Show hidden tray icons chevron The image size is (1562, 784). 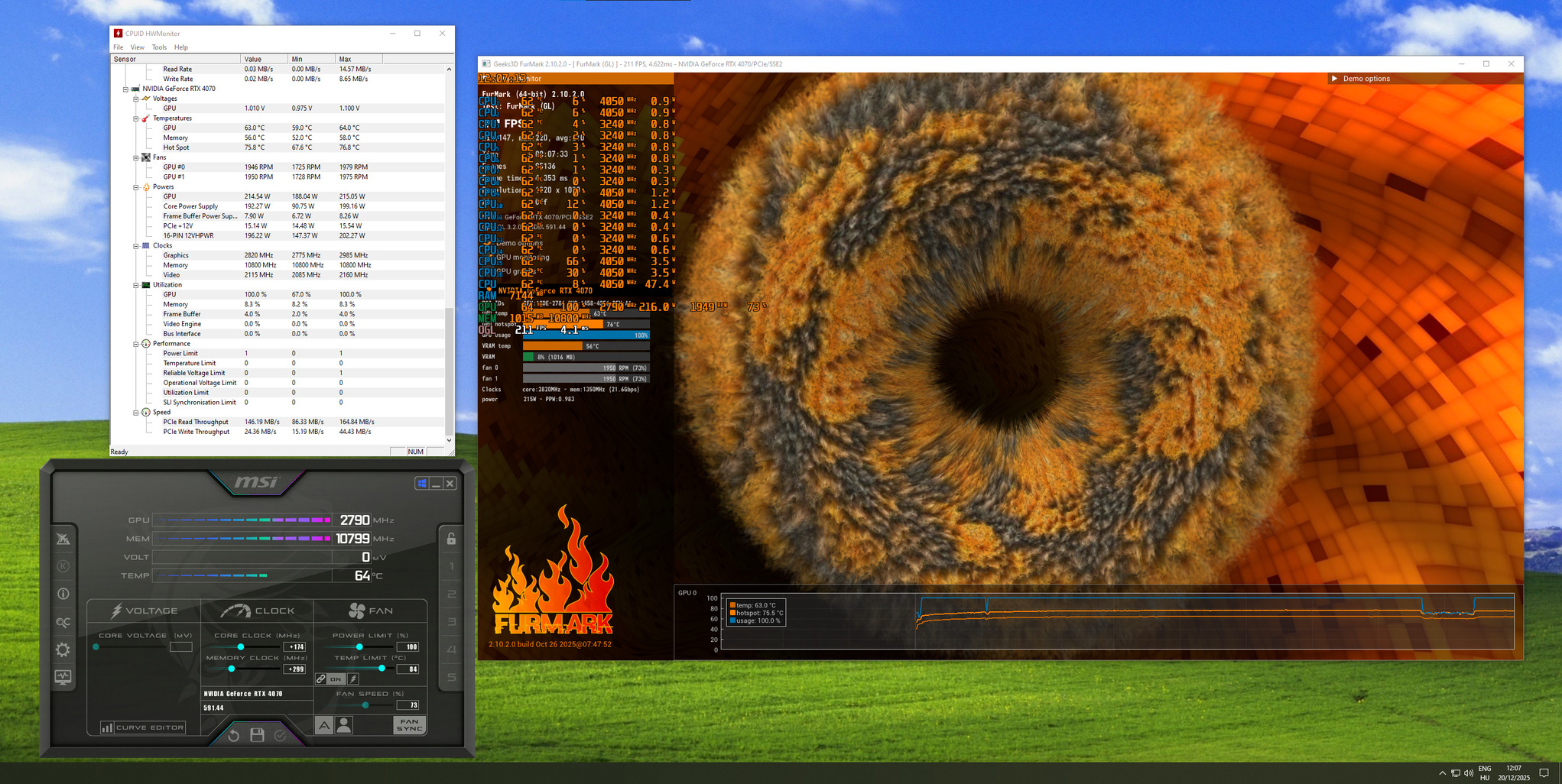point(1442,773)
